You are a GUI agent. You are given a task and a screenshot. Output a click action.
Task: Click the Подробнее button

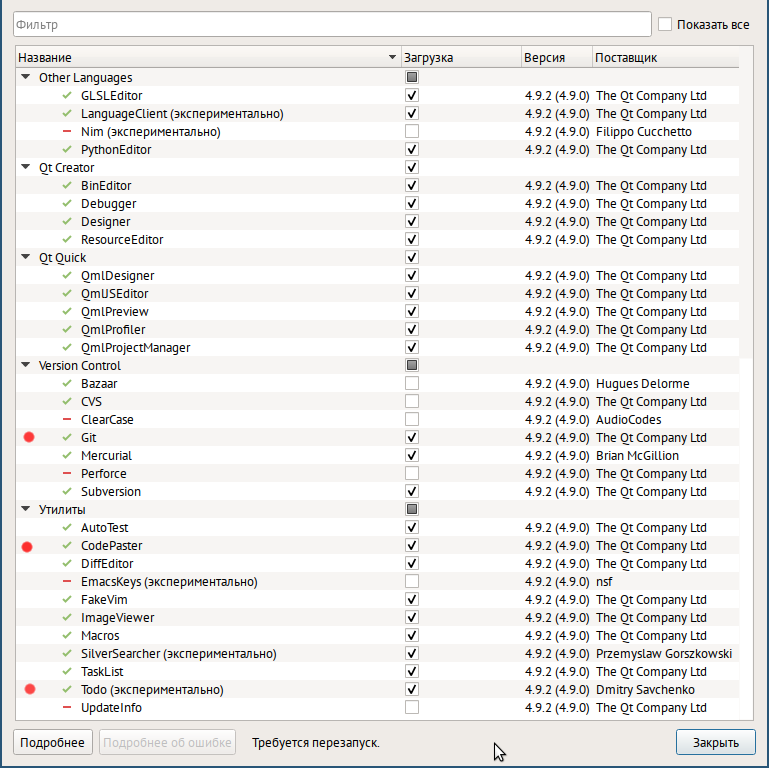pyautogui.click(x=52, y=742)
